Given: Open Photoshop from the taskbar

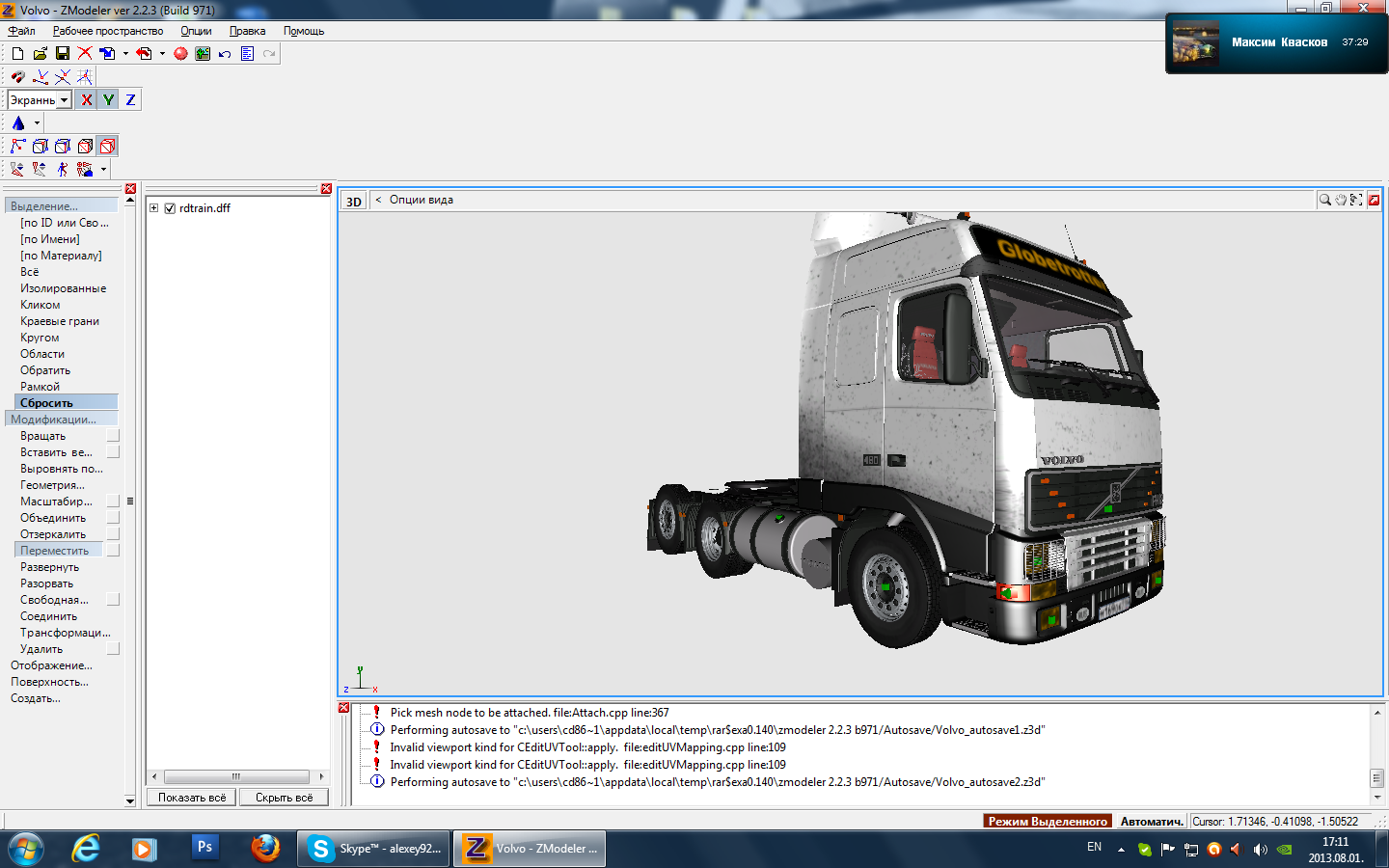Looking at the screenshot, I should (204, 848).
